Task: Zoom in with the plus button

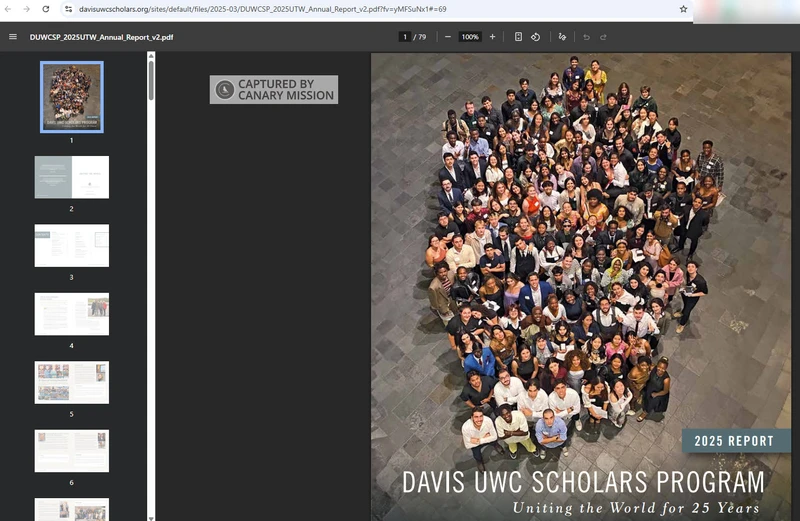Action: 492,37
